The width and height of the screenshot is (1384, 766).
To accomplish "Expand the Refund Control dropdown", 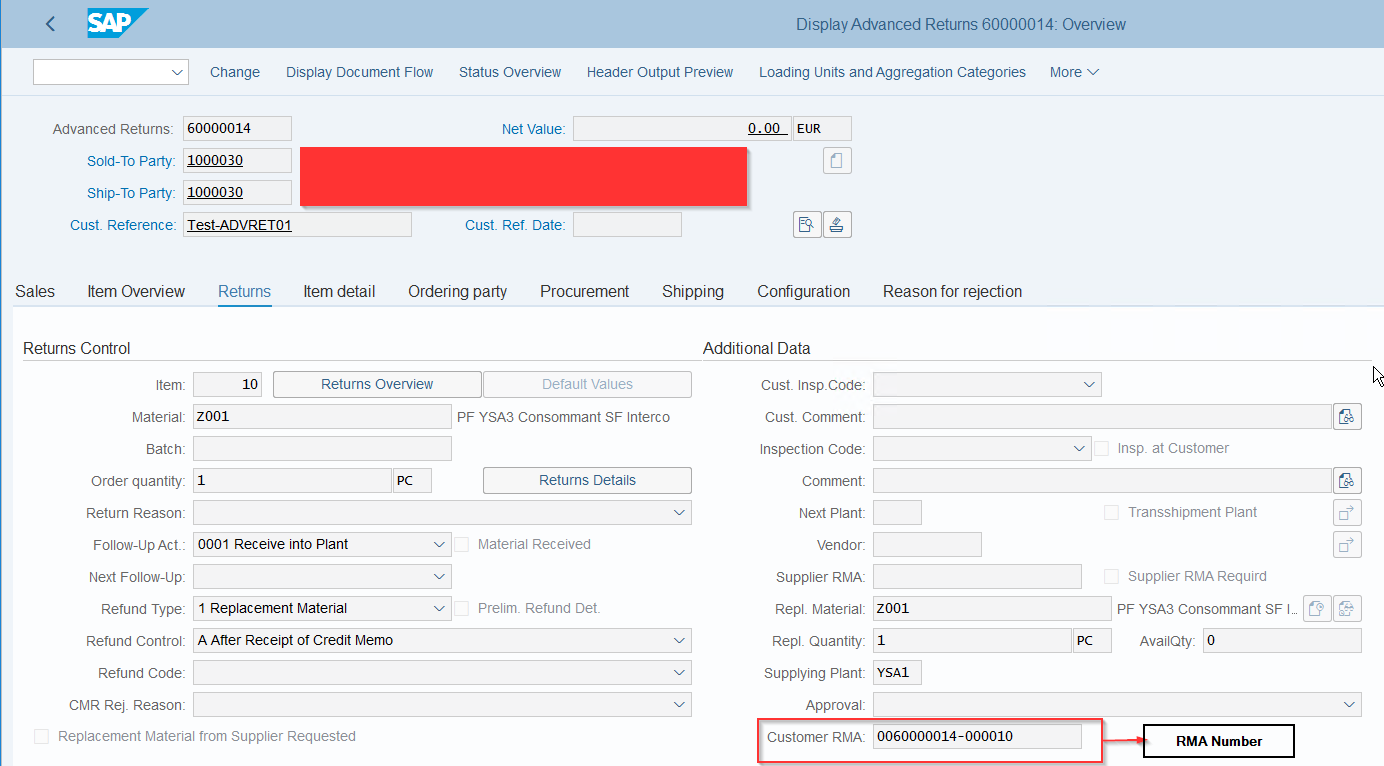I will pyautogui.click(x=679, y=640).
